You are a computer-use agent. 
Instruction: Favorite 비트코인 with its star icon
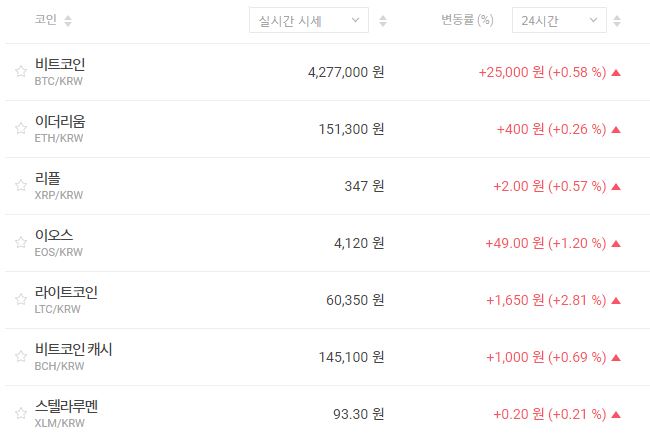(20, 71)
